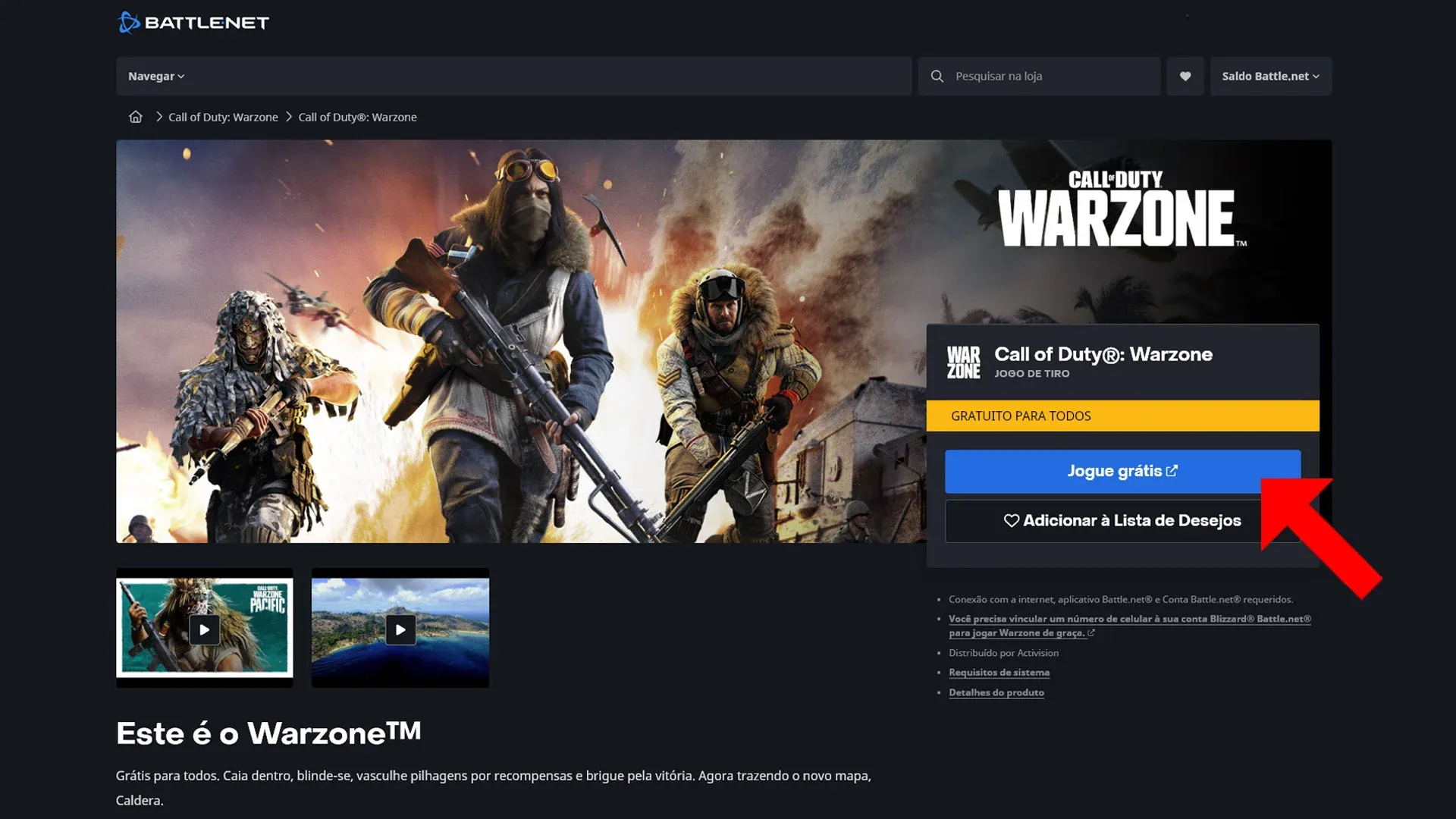Viewport: 1456px width, 819px height.
Task: Navigate to Call of Duty Warzone breadcrumb
Action: point(223,117)
